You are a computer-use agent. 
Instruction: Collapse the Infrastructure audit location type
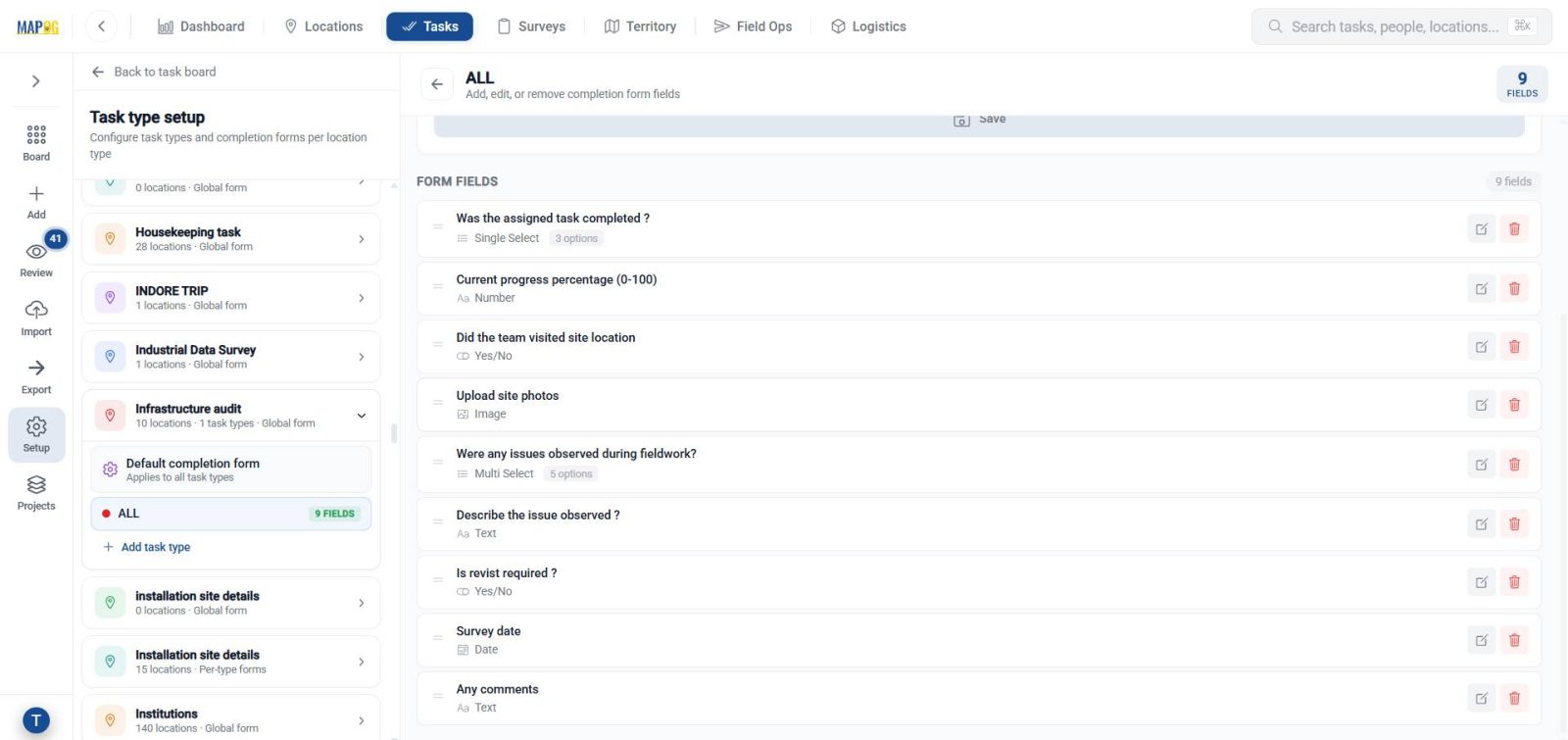pyautogui.click(x=362, y=416)
